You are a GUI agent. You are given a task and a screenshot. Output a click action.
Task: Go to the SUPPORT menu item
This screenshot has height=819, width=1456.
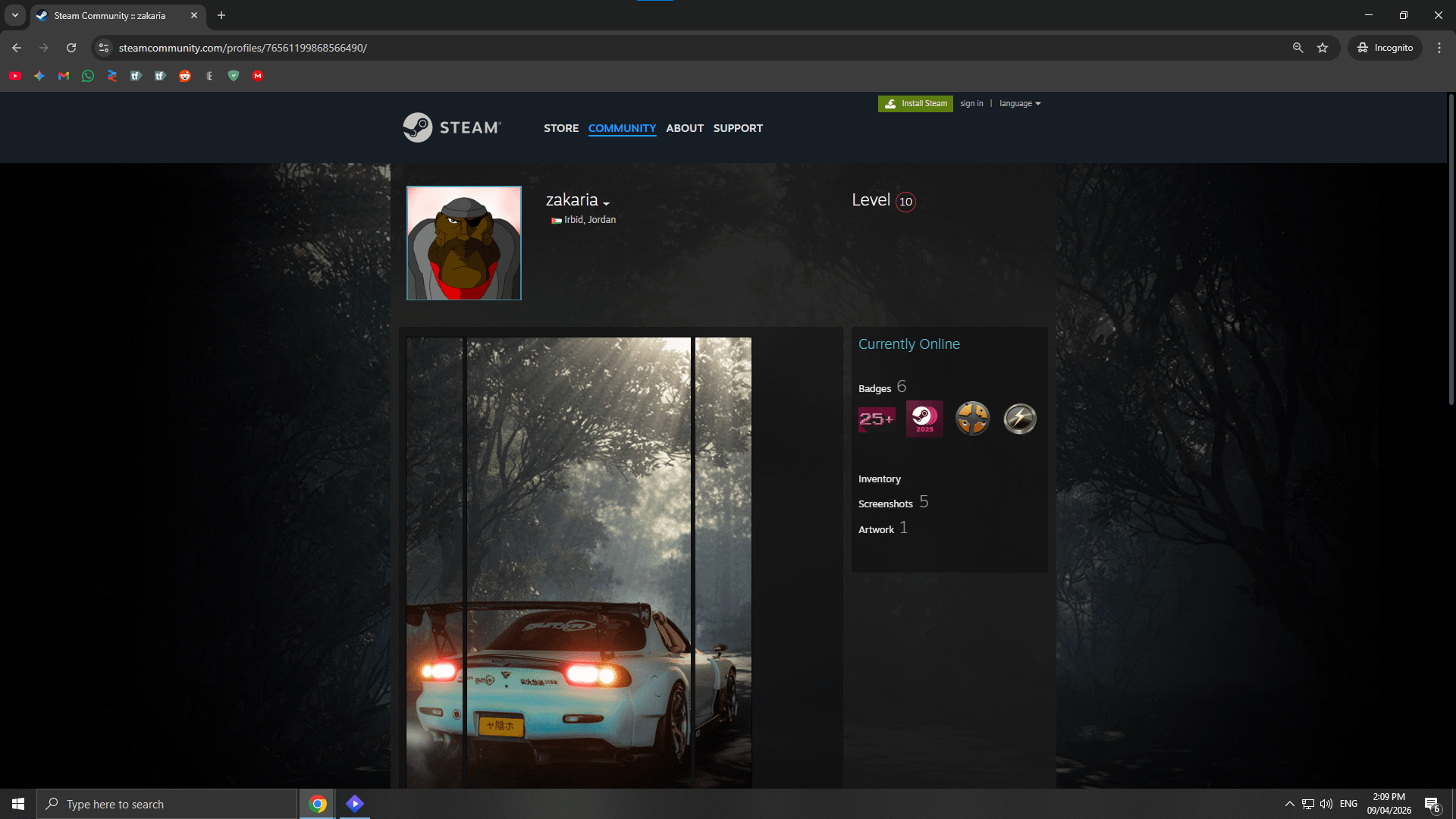pos(737,128)
